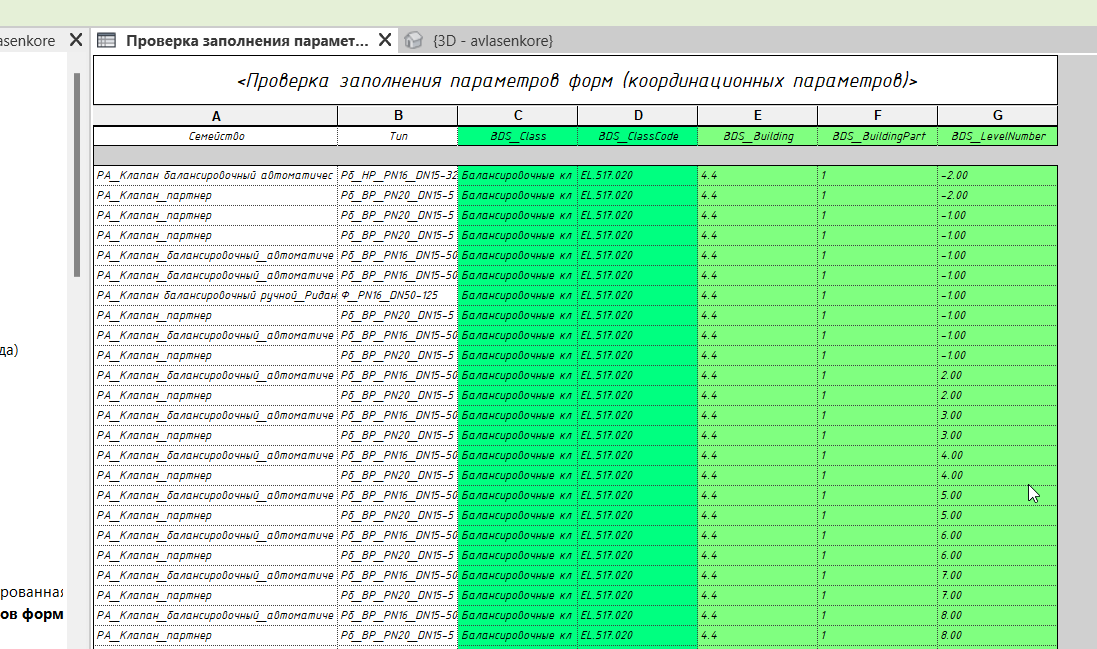Click level 4.00 in the Клапан_партнер row
This screenshot has height=649, width=1097.
998,476
